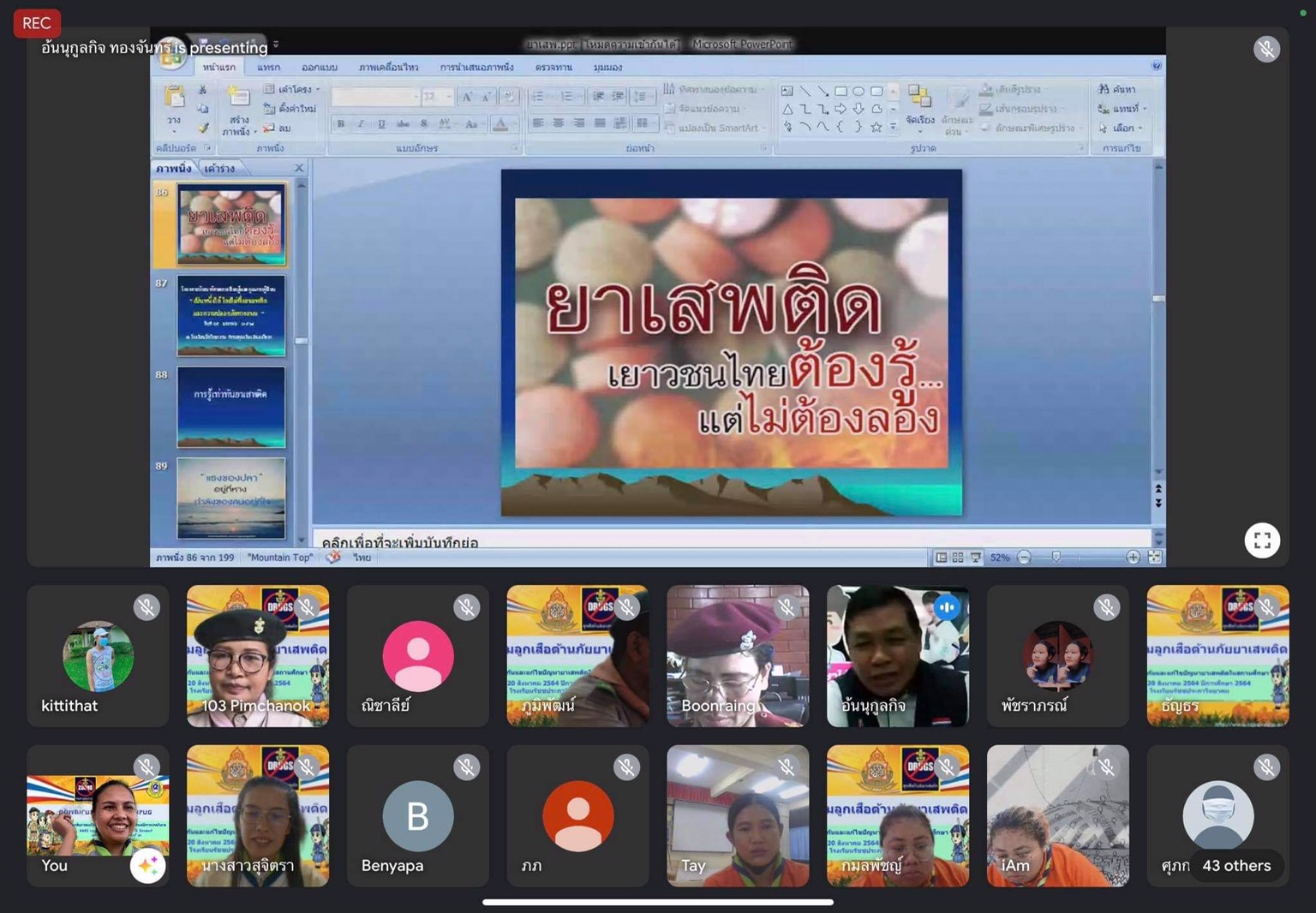Switch to Slide Sorter view in status bar
The image size is (1316, 913).
point(958,558)
